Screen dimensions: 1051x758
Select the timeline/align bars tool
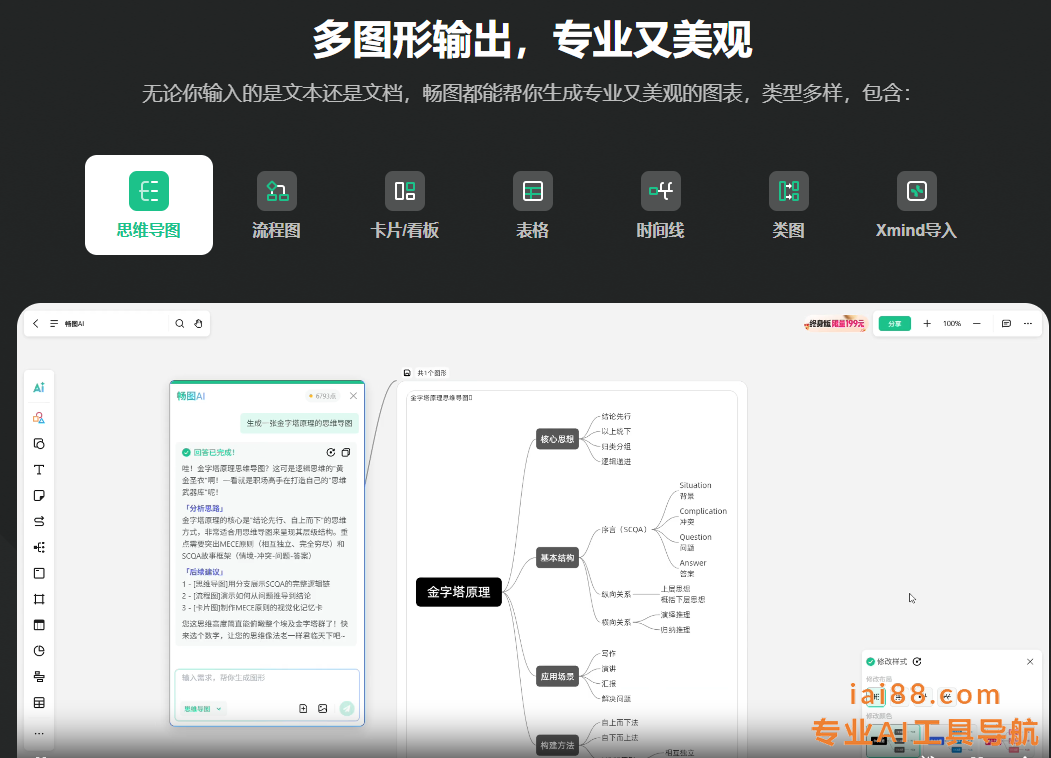coord(39,677)
